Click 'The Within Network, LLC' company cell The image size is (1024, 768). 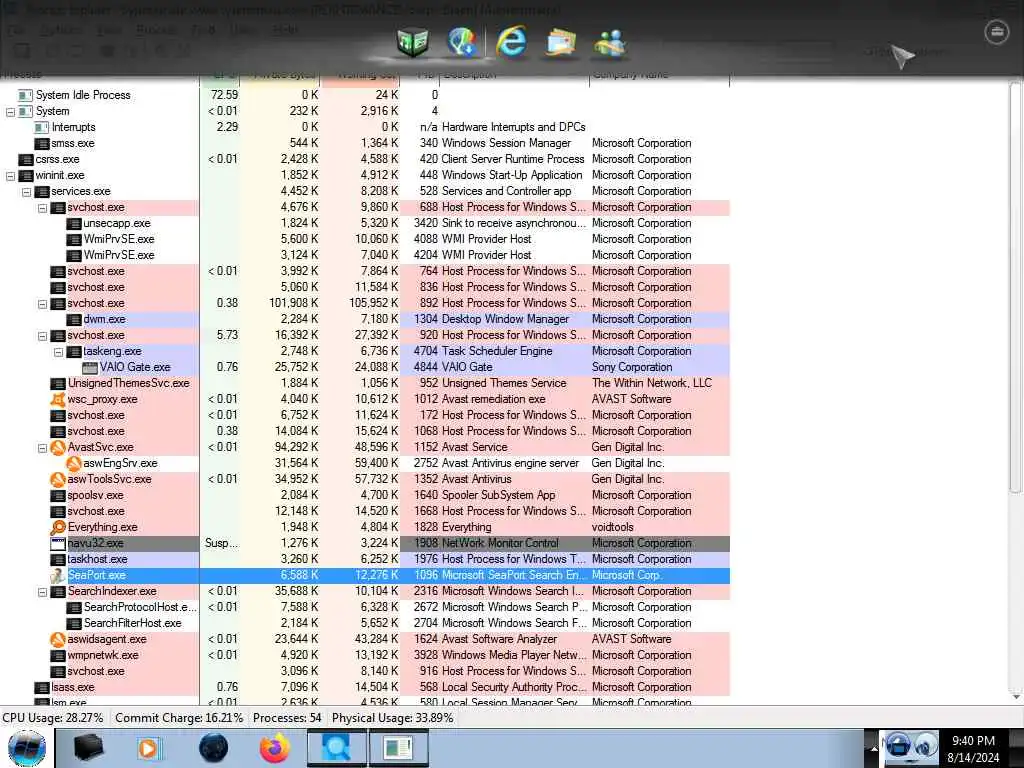coord(652,383)
